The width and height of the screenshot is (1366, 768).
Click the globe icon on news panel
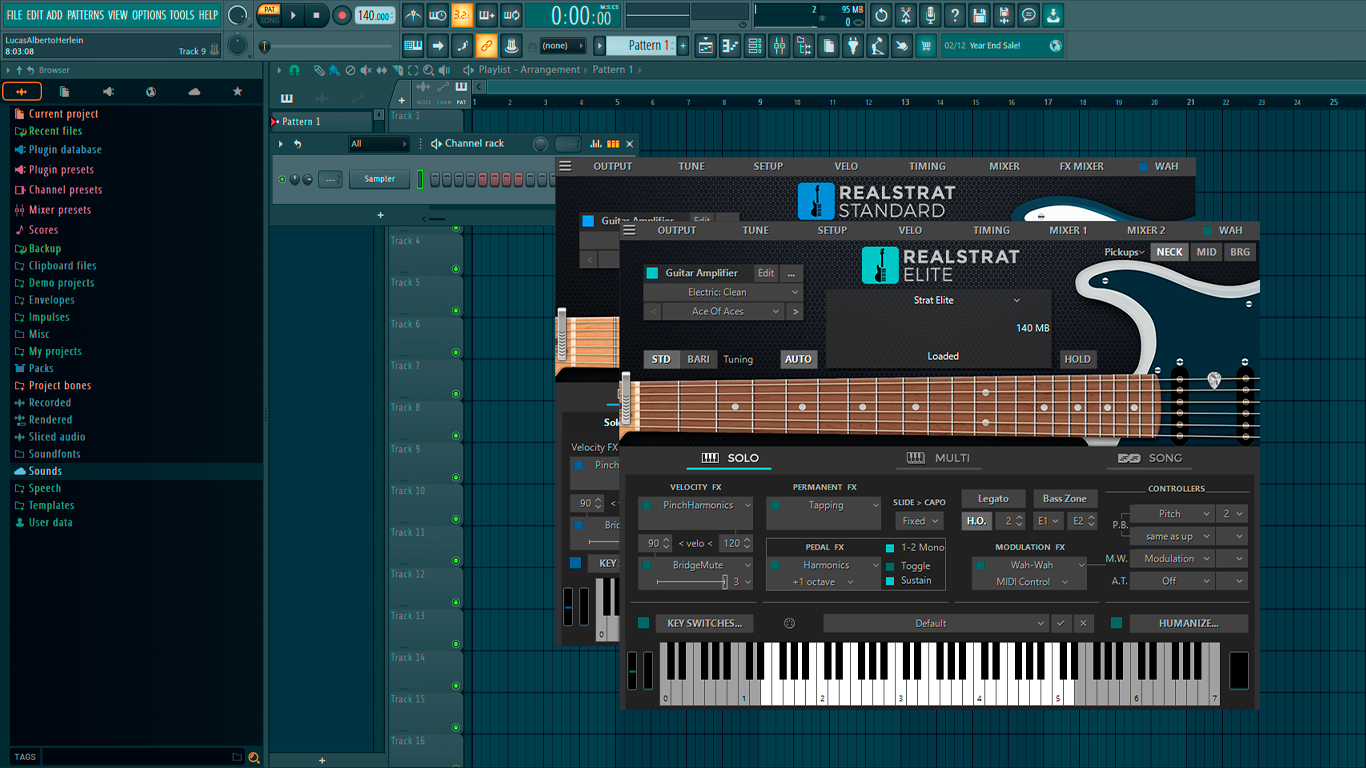tap(1055, 45)
